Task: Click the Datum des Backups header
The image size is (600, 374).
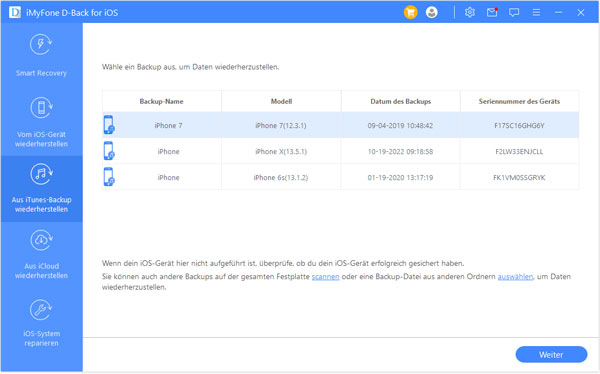Action: [401, 101]
